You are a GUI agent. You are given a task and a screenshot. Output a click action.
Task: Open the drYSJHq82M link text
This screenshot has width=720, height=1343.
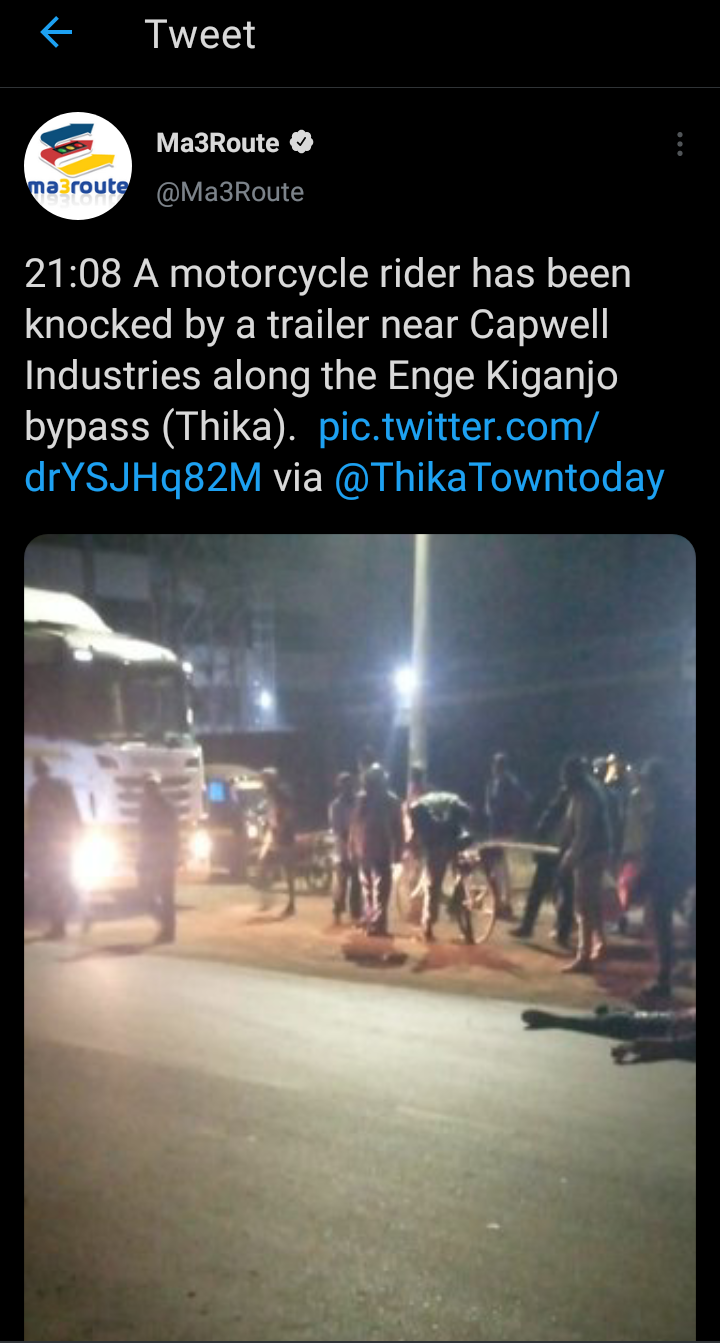[x=143, y=478]
